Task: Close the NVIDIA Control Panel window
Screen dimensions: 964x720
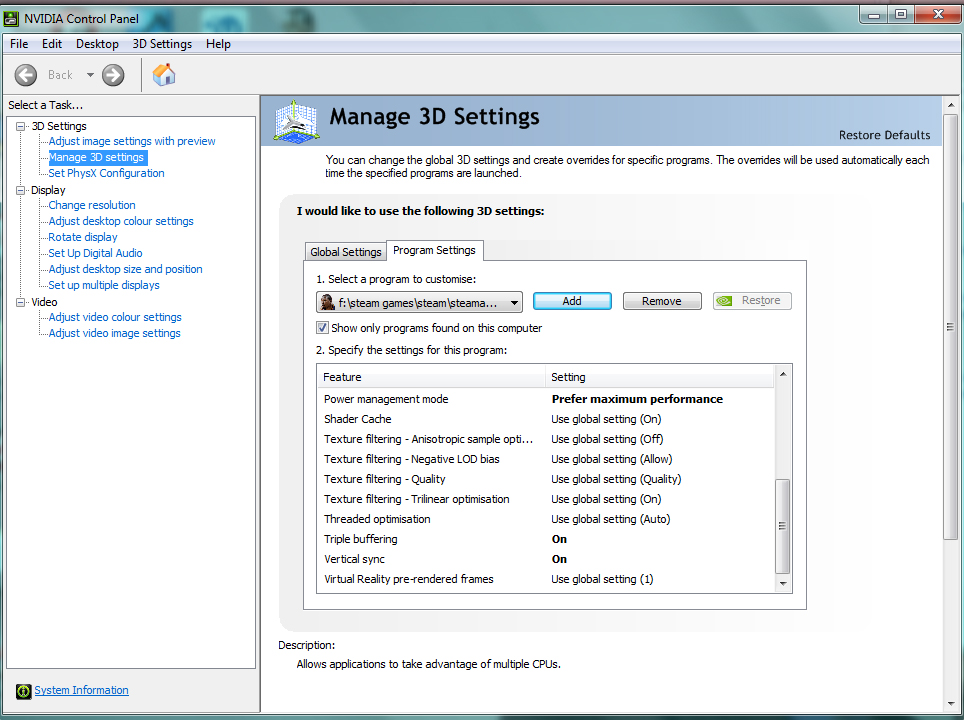Action: [938, 15]
